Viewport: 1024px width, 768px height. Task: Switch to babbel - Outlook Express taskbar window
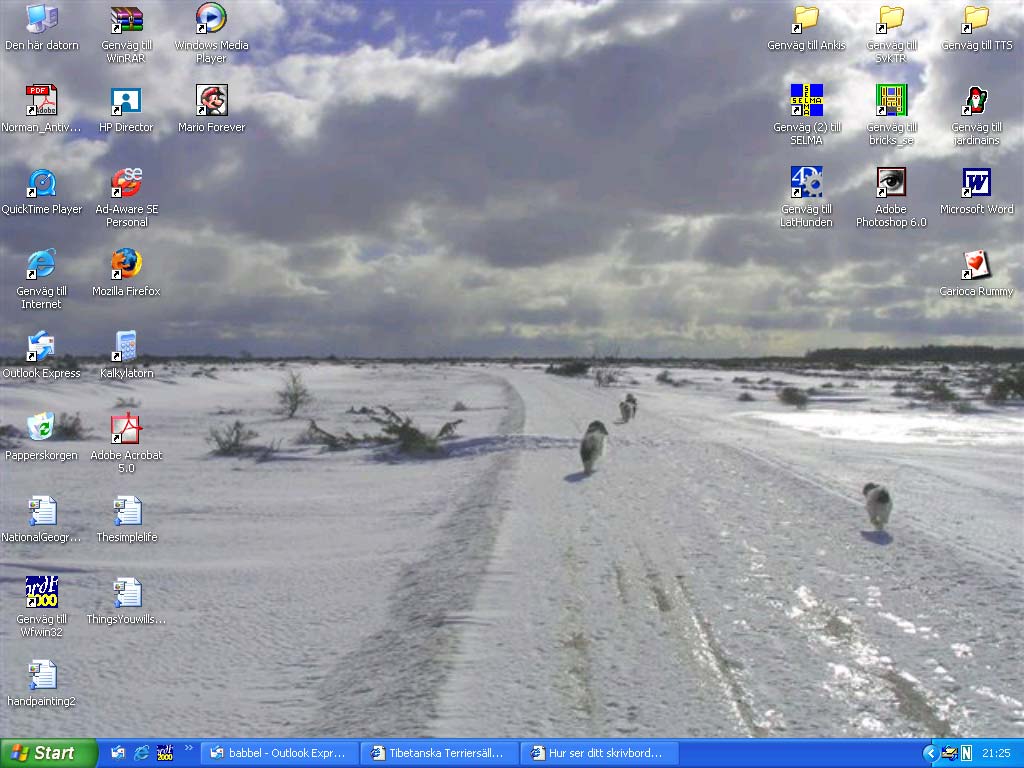[279, 753]
